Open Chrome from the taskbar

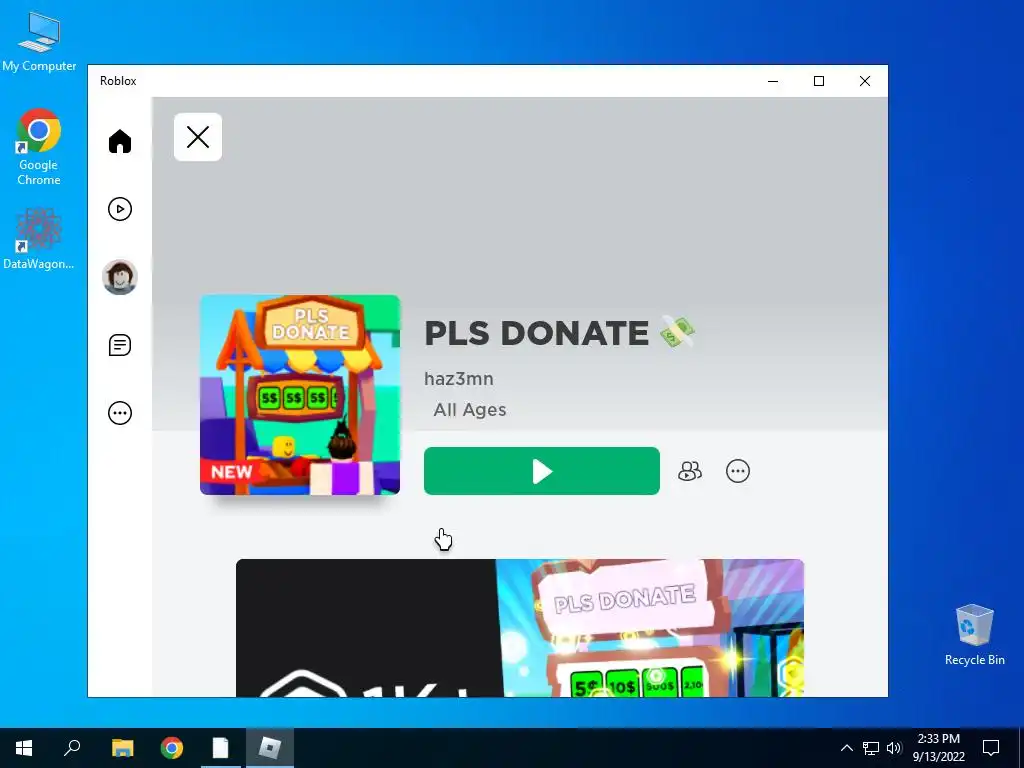pos(172,748)
